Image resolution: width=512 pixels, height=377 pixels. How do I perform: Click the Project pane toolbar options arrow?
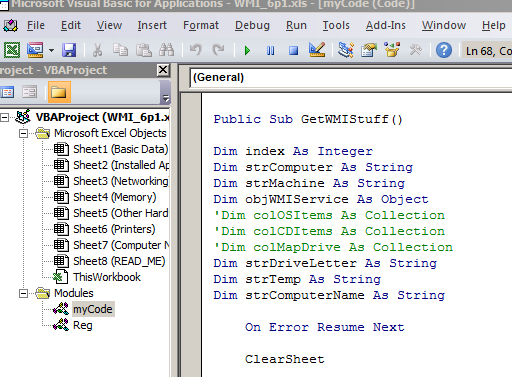click(165, 98)
